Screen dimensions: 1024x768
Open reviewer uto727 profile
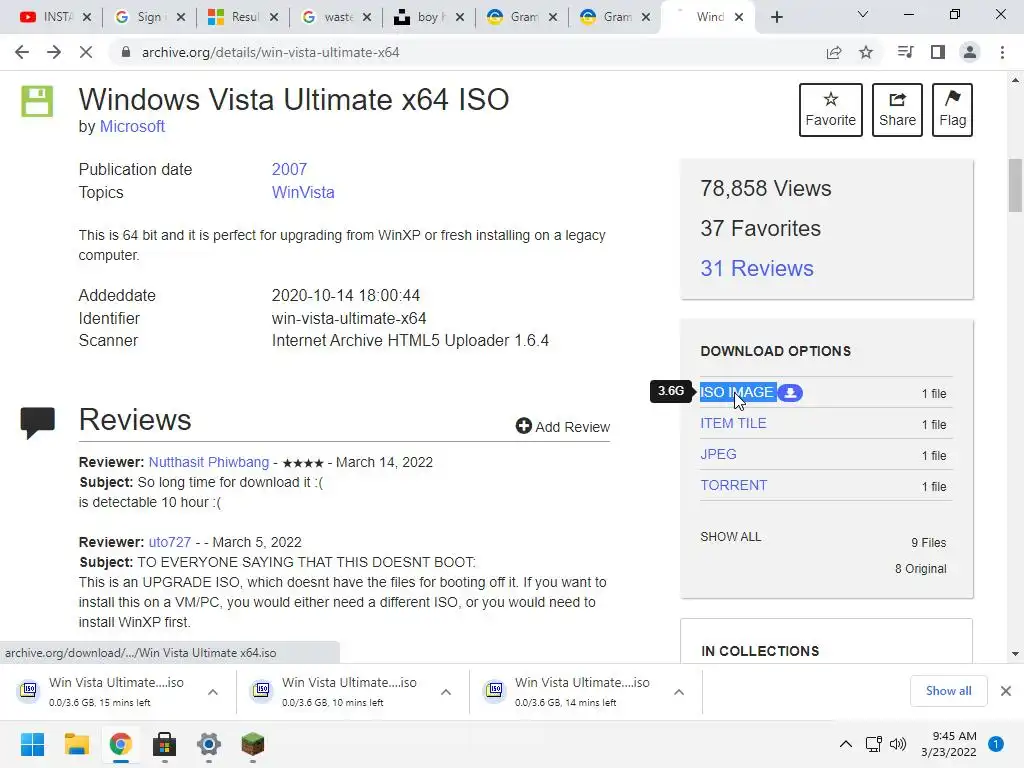coord(170,542)
